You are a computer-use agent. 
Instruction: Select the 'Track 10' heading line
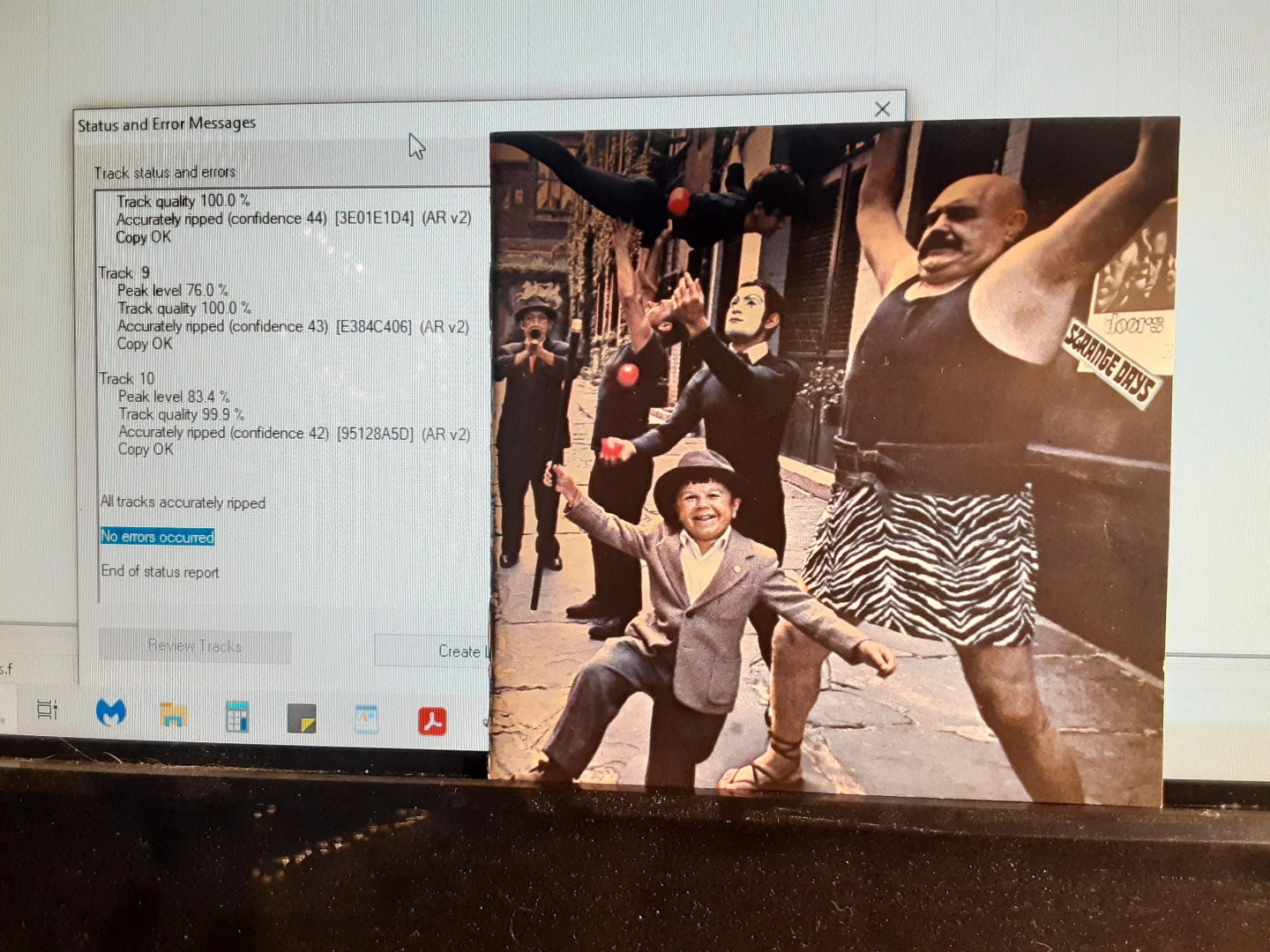126,379
